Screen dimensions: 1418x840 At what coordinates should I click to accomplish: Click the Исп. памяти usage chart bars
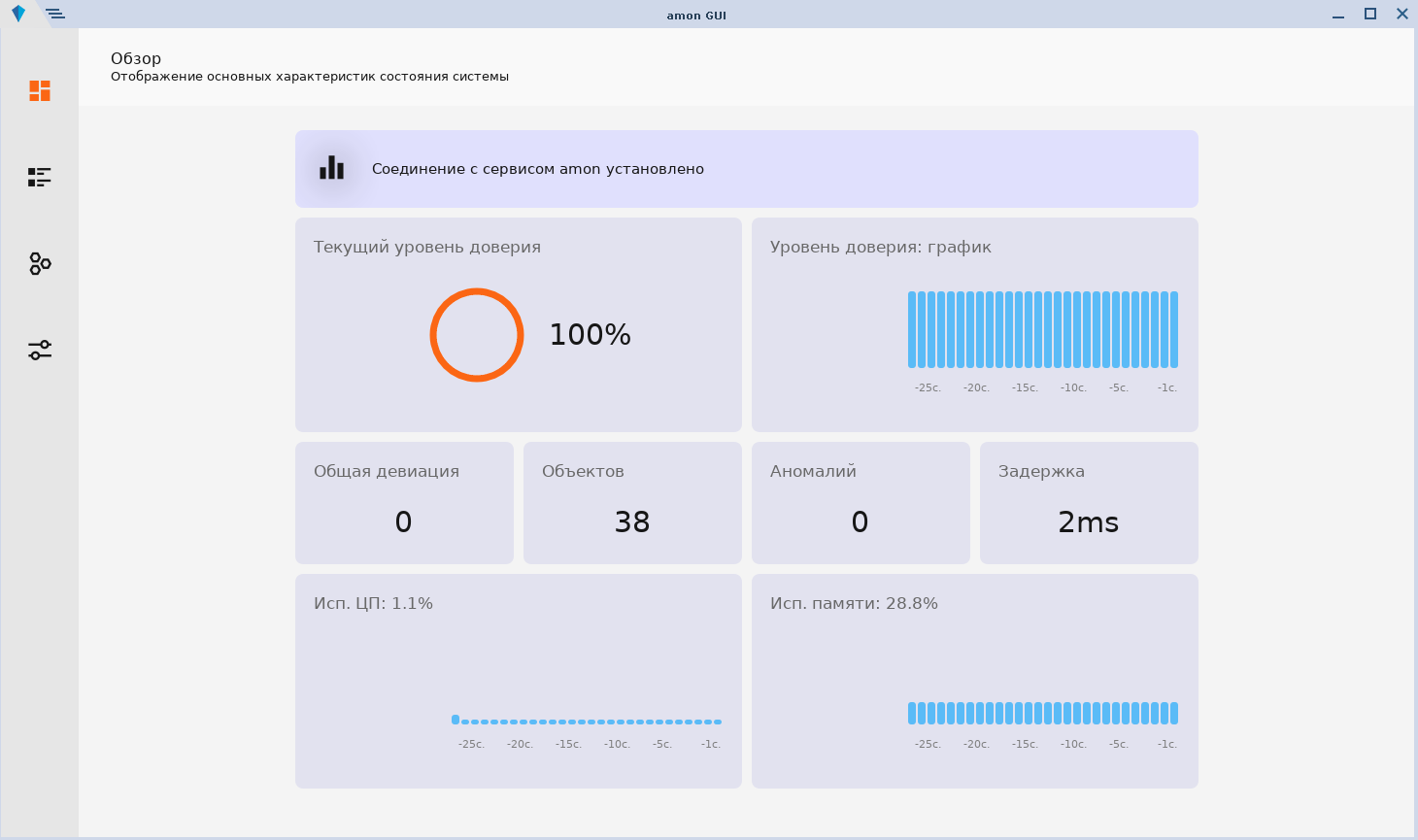[1042, 713]
